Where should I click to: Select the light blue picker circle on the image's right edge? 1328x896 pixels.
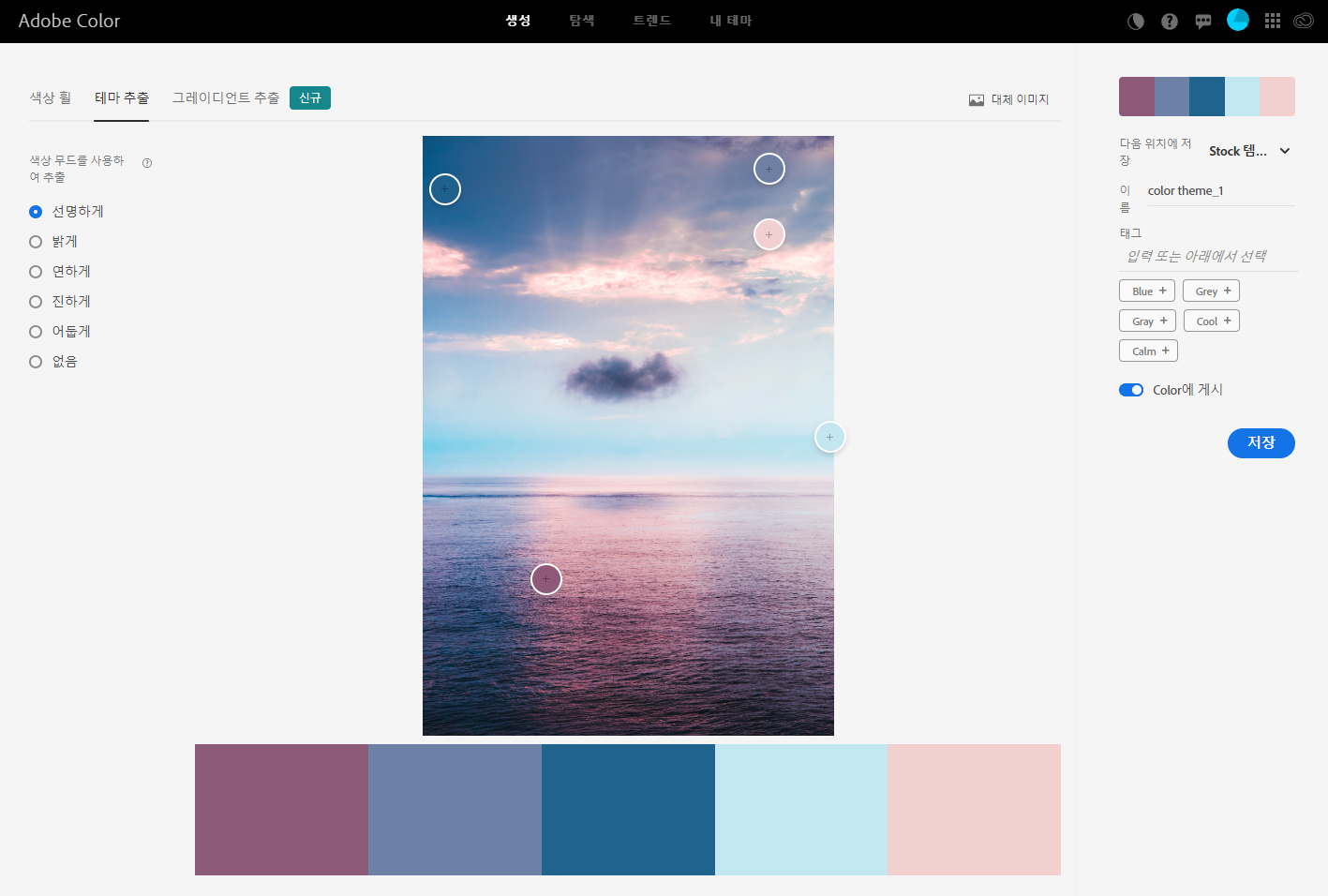[830, 437]
